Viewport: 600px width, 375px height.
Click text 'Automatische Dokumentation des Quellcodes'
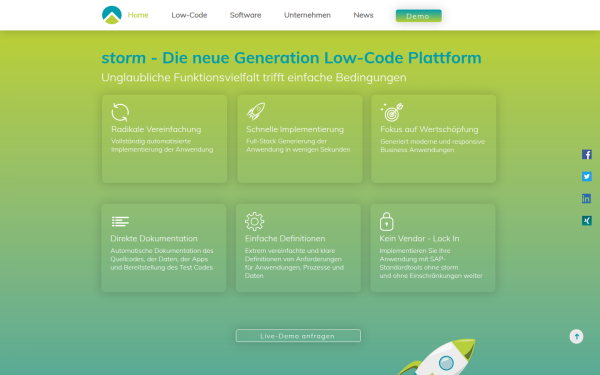[162, 259]
